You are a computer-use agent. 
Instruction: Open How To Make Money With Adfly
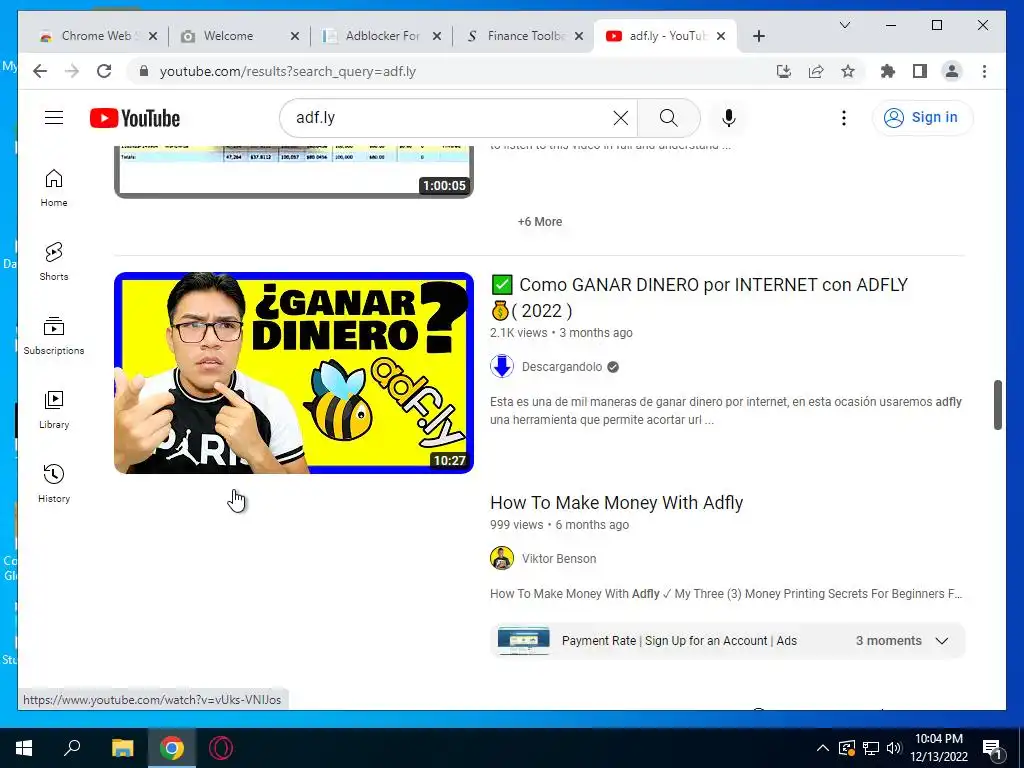pyautogui.click(x=616, y=502)
